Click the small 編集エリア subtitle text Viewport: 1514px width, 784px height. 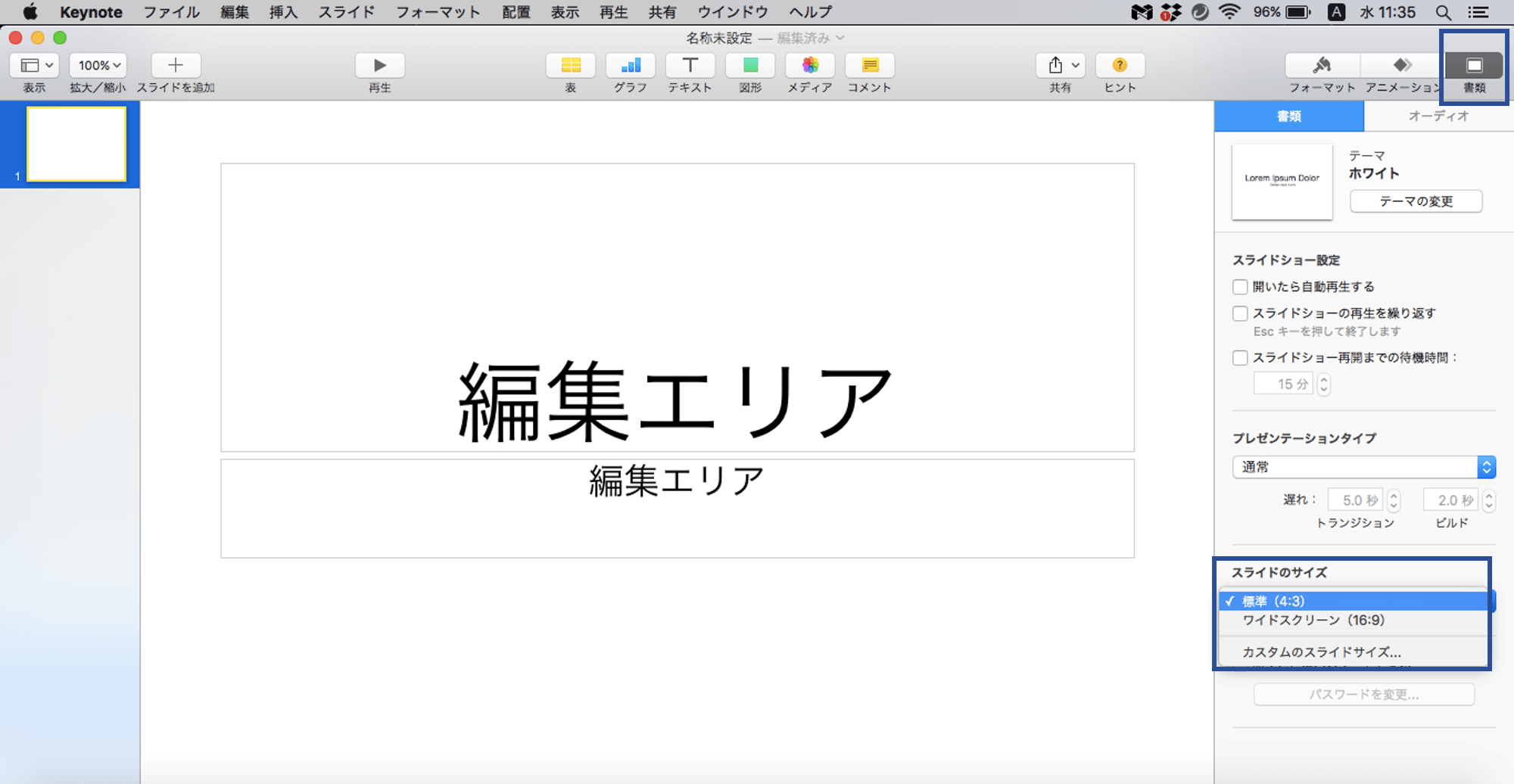click(x=677, y=481)
